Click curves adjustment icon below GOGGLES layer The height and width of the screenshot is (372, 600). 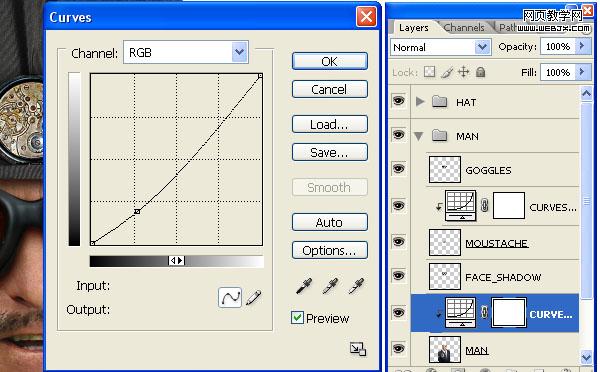[461, 206]
